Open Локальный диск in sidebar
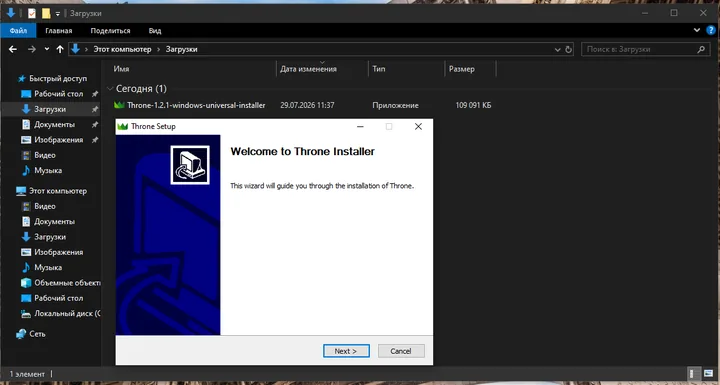This screenshot has width=720, height=385. [x=68, y=313]
